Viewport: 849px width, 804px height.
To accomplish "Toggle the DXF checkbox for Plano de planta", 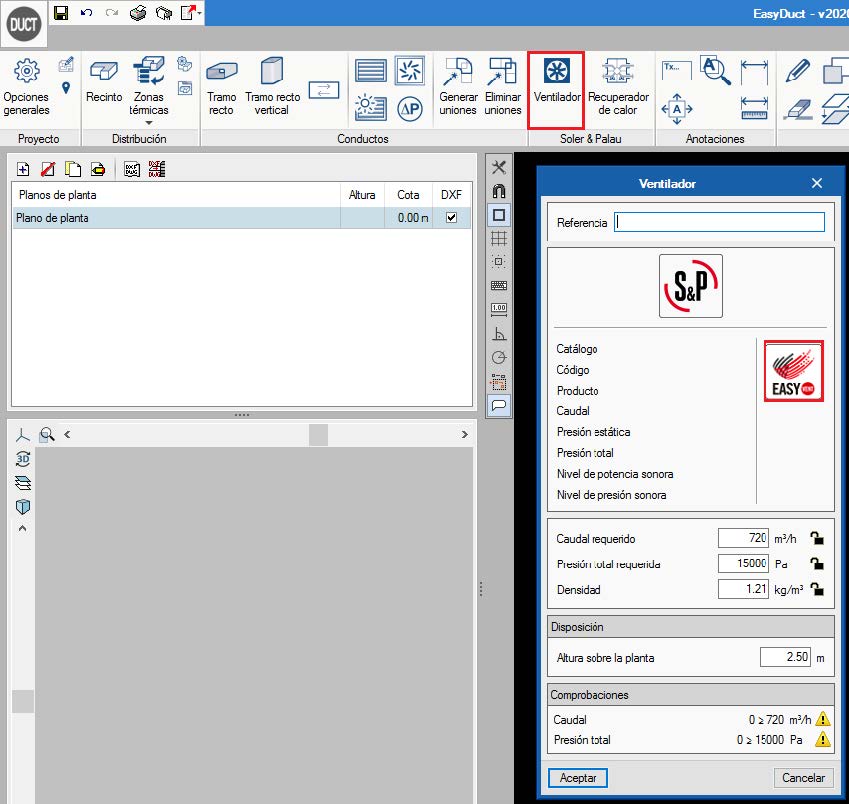I will pos(451,217).
